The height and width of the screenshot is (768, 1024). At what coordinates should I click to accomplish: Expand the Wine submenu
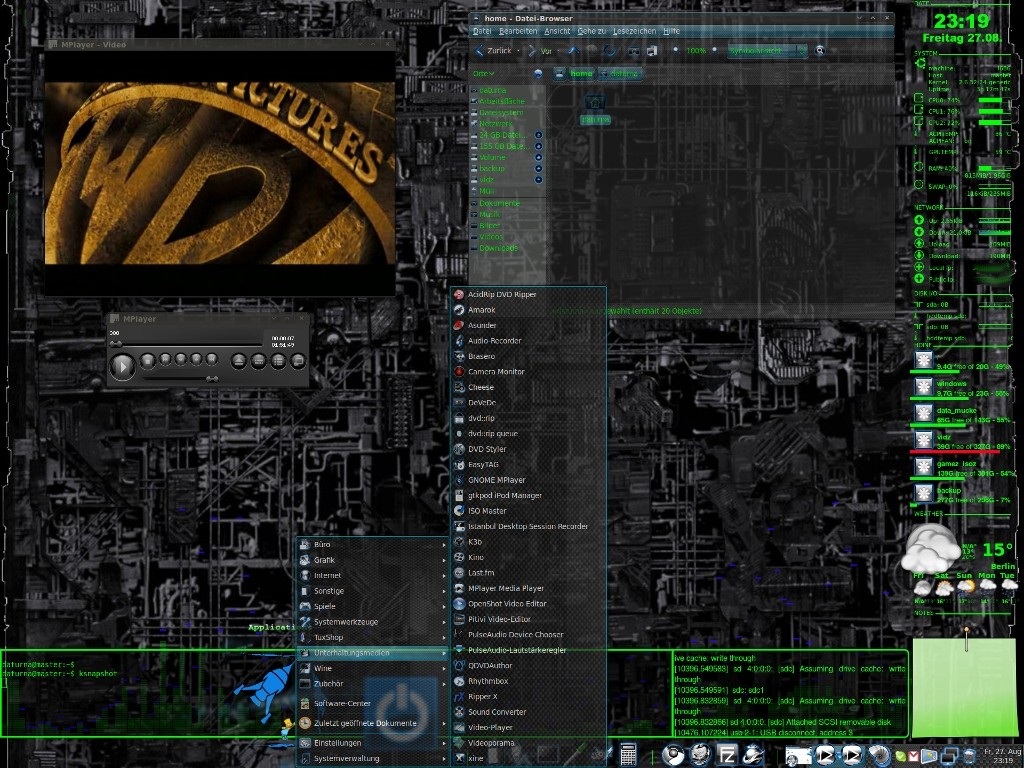[x=372, y=669]
